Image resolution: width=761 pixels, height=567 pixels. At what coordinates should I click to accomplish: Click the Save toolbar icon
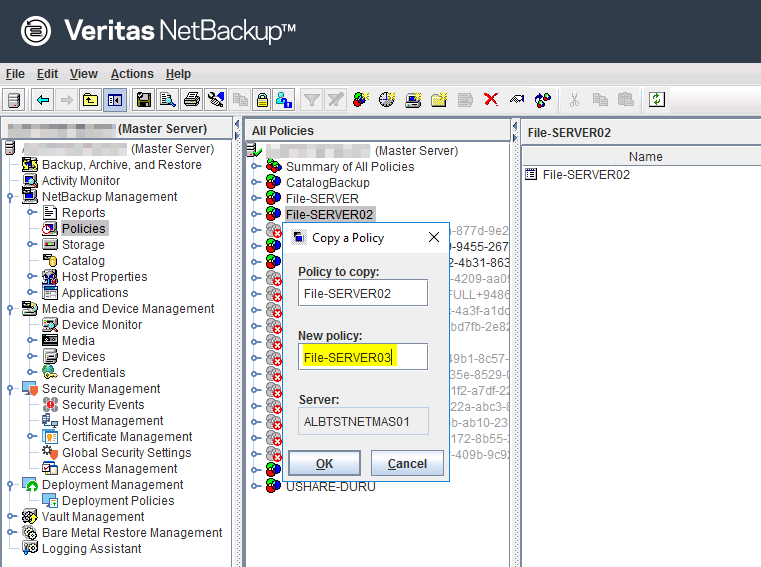pos(144,99)
